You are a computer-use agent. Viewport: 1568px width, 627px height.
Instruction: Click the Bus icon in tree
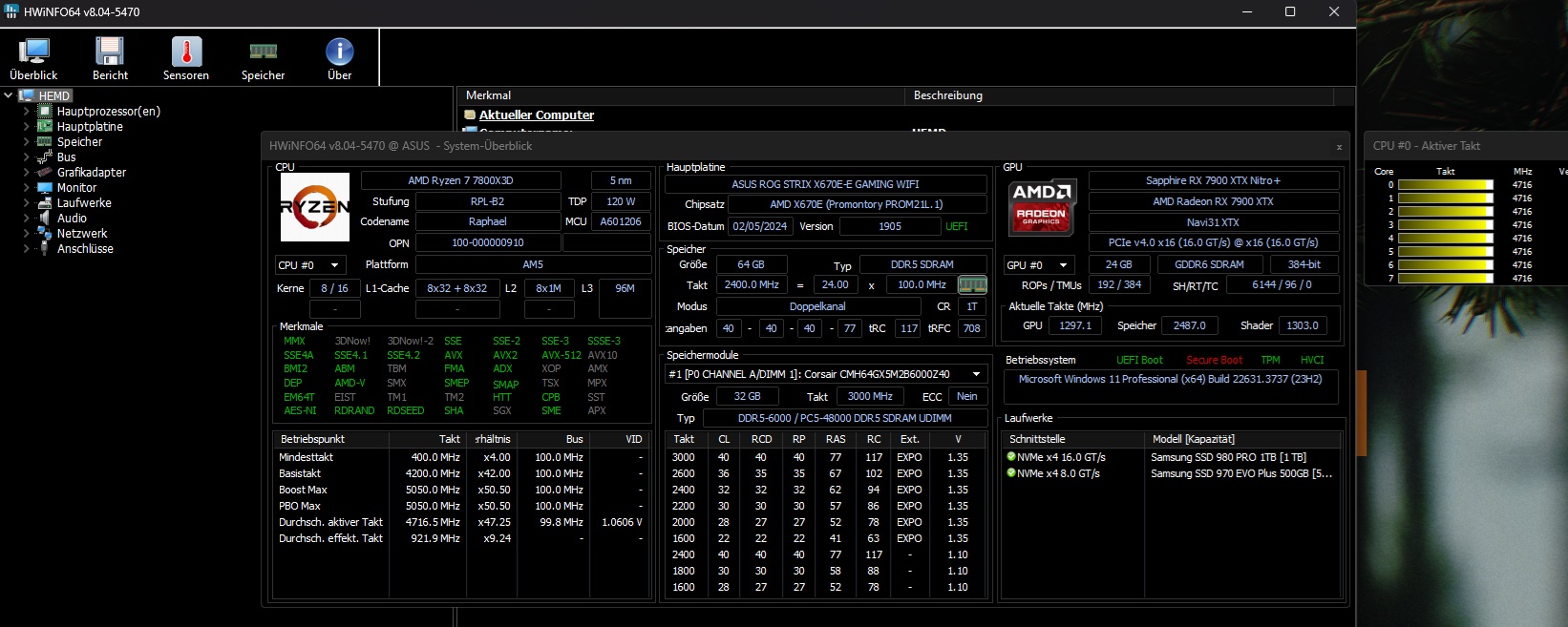point(44,157)
